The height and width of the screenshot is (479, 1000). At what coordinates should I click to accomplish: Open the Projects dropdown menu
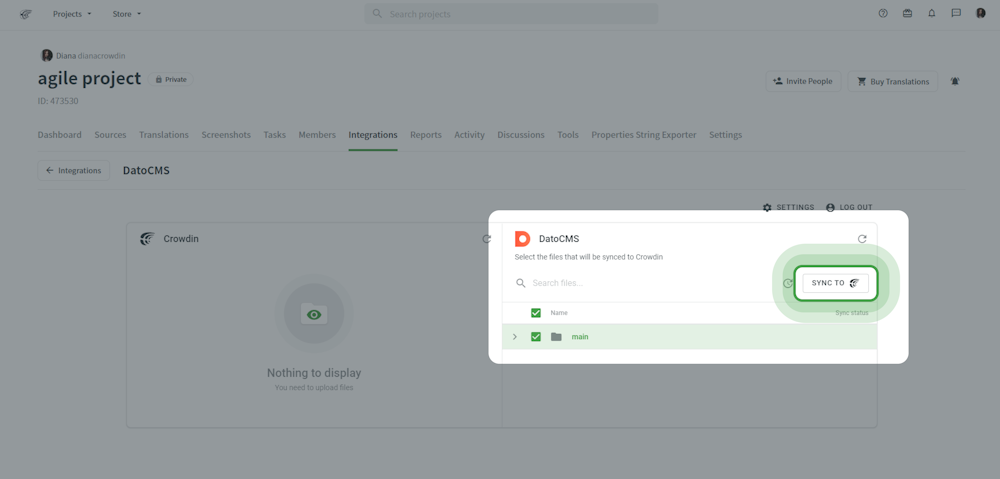click(x=72, y=14)
